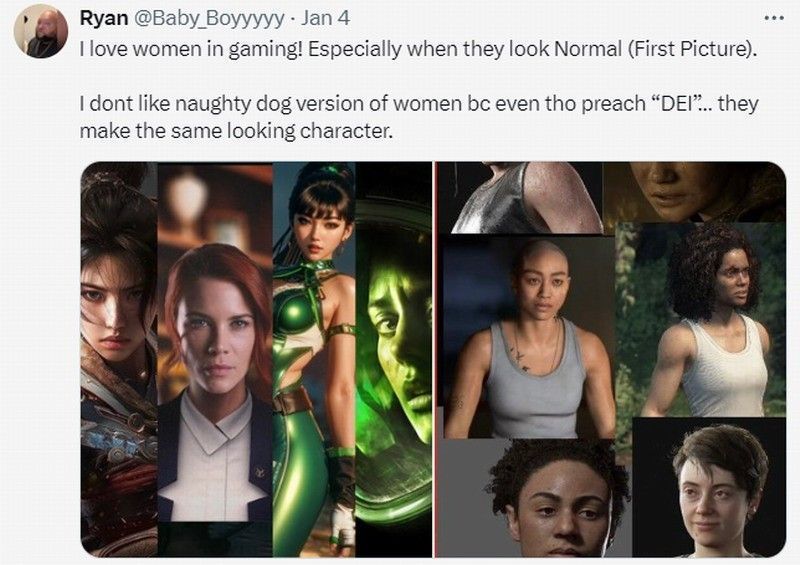
Task: Click Ryan's profile avatar picture
Action: (x=41, y=32)
